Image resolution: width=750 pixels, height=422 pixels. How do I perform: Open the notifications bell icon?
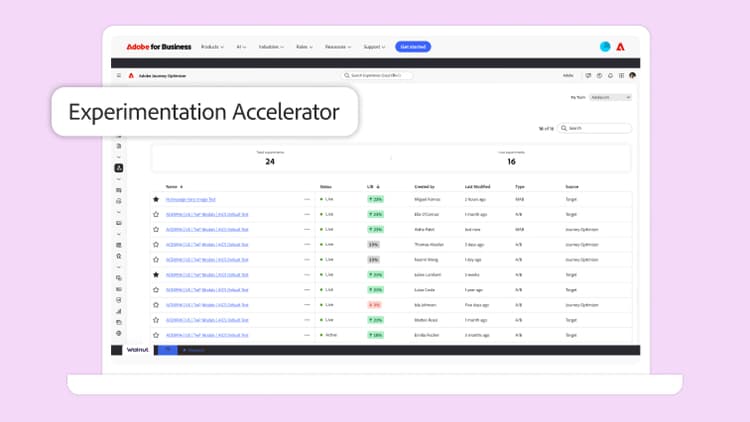coord(610,76)
